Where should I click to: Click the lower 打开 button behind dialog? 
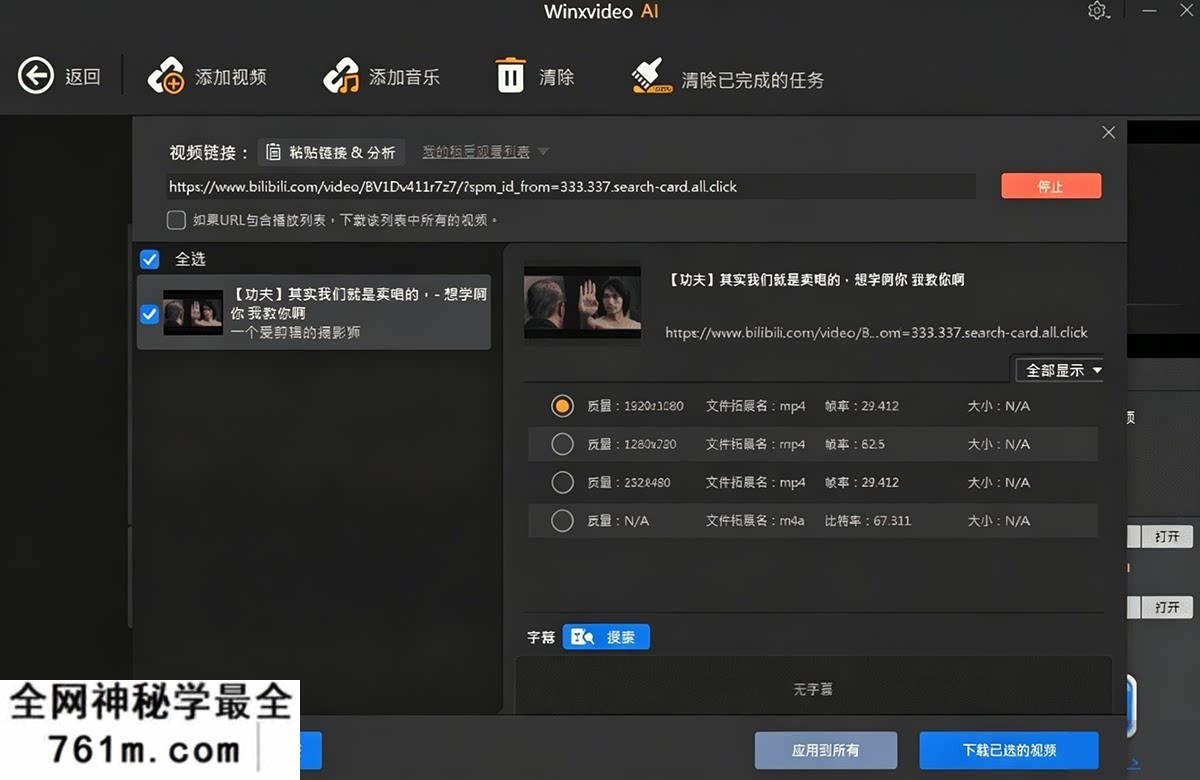[x=1167, y=607]
